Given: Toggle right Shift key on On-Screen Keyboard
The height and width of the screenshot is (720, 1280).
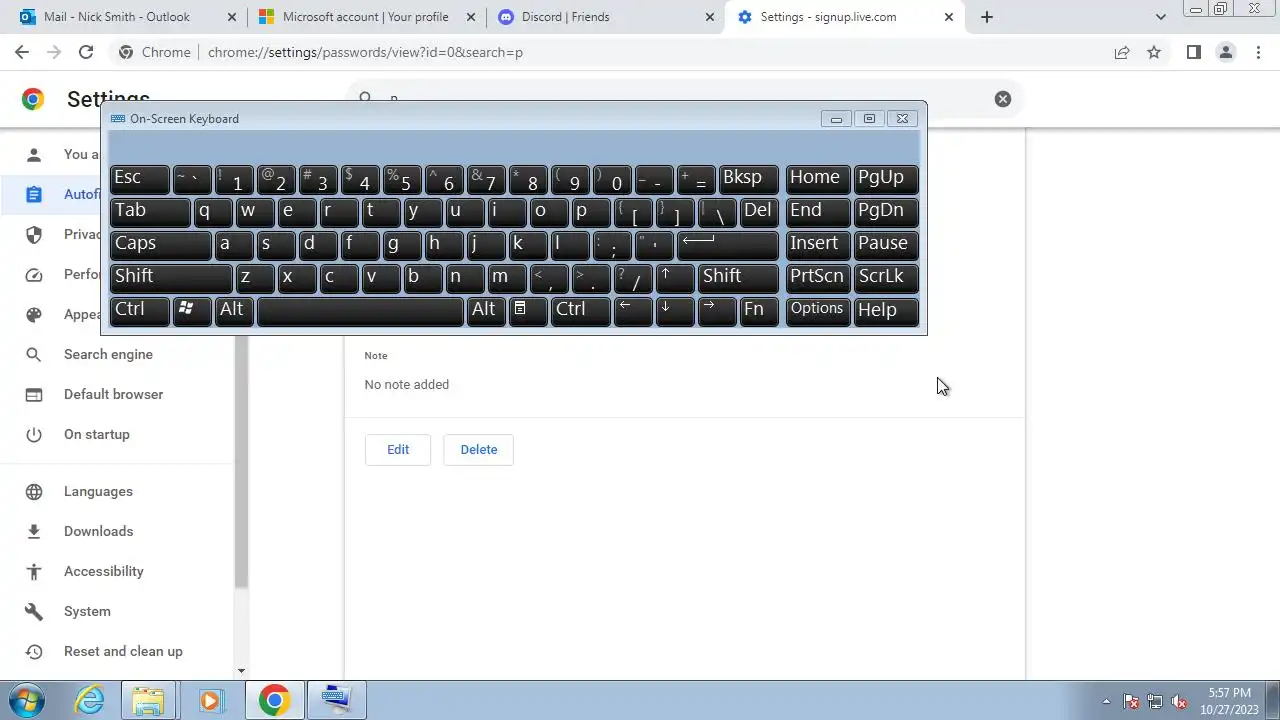Looking at the screenshot, I should 738,278.
